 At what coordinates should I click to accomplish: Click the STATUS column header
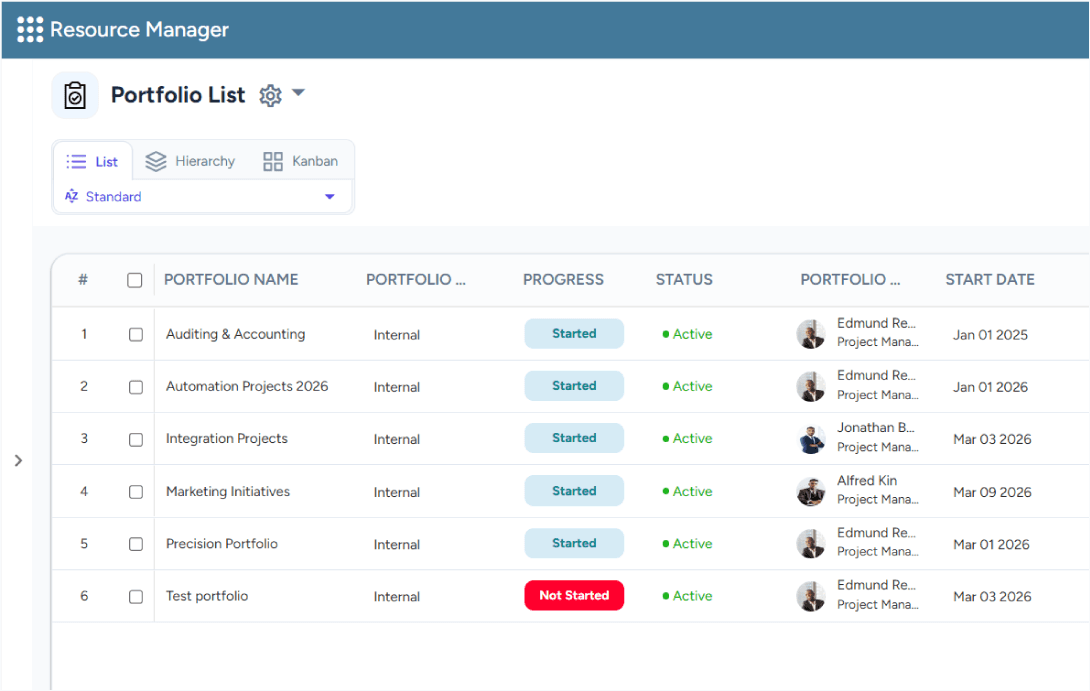point(684,279)
